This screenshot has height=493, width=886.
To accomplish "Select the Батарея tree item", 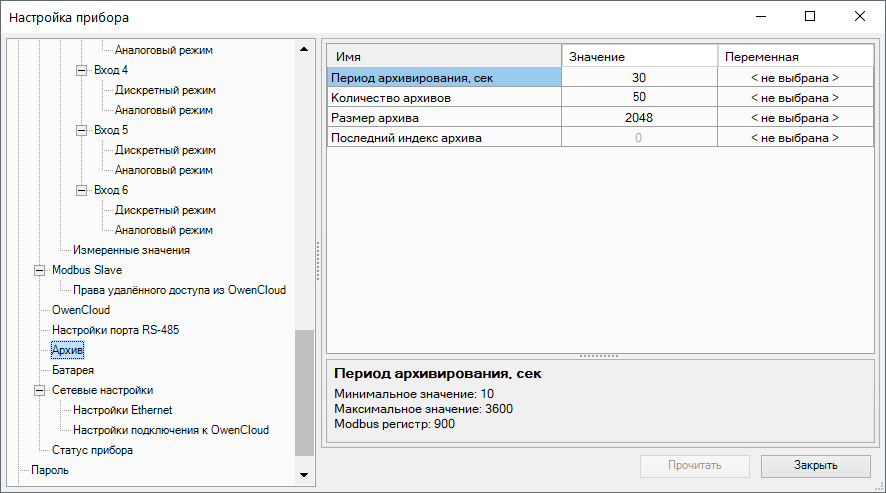I will point(73,370).
